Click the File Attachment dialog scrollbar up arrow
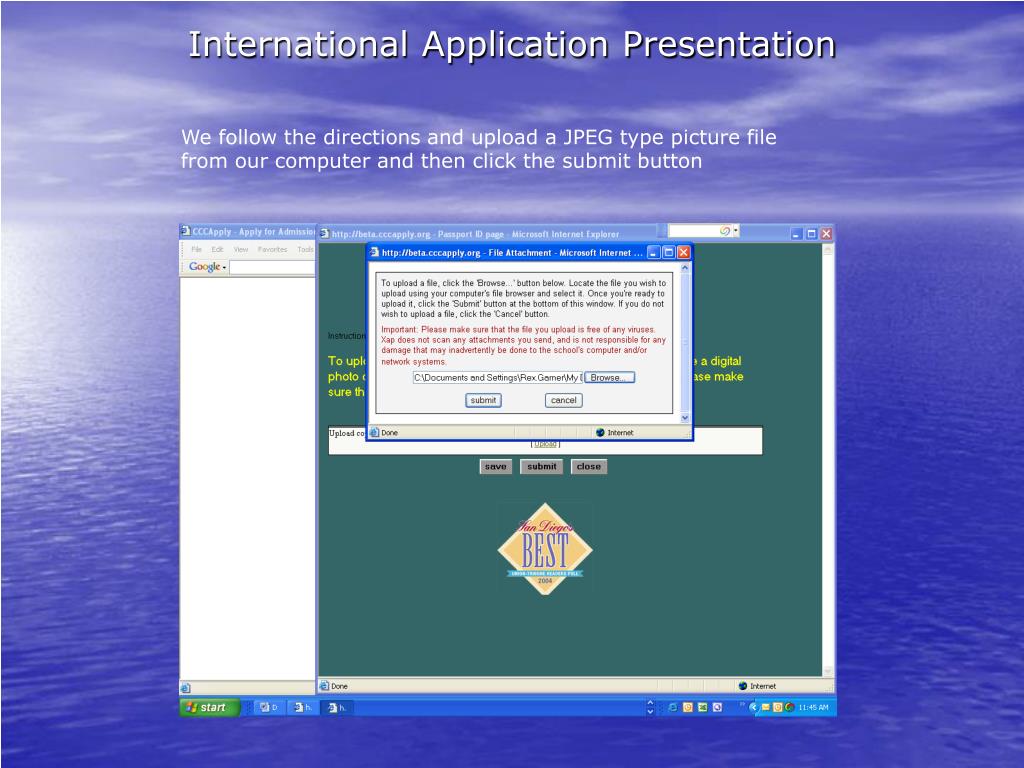Screen dimensions: 1024x768 click(x=685, y=268)
